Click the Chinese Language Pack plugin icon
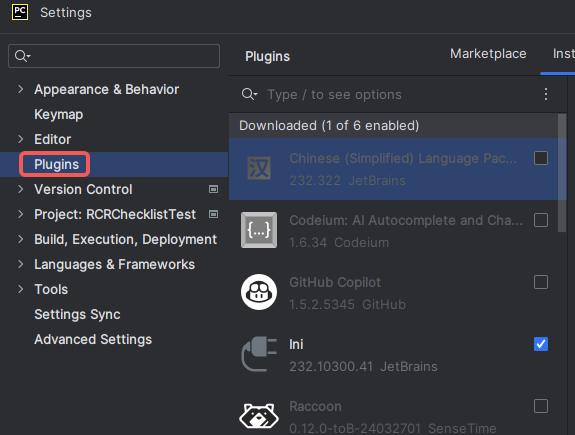The height and width of the screenshot is (435, 575). (259, 168)
